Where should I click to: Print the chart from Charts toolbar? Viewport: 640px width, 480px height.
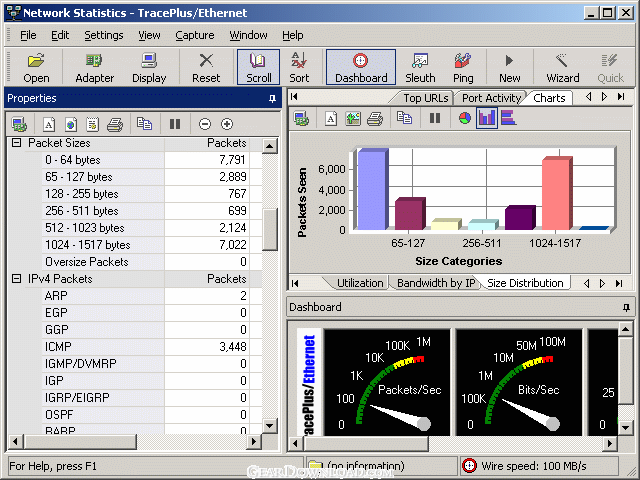375,119
